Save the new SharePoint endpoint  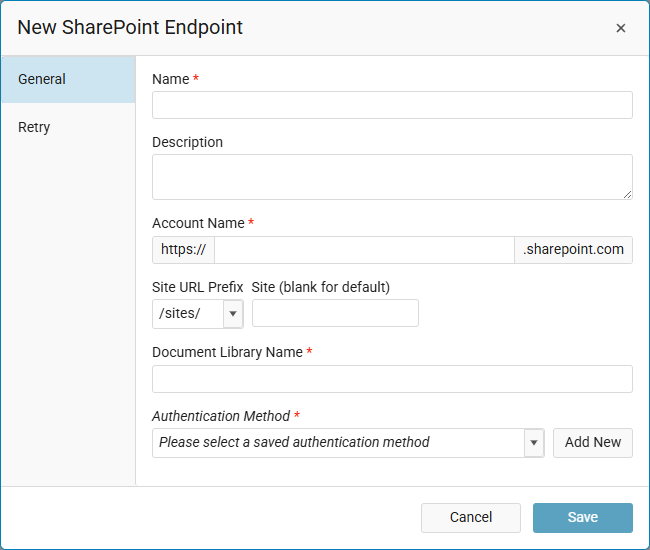point(583,518)
